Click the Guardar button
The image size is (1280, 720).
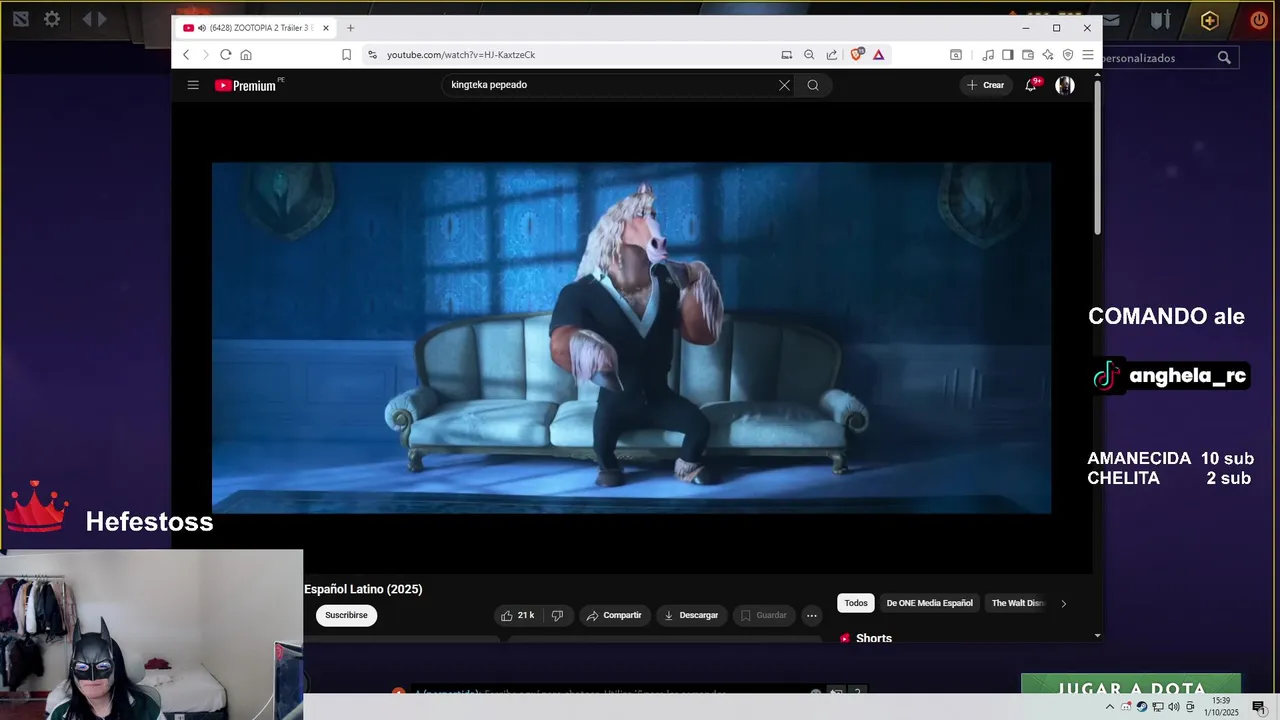[x=763, y=615]
